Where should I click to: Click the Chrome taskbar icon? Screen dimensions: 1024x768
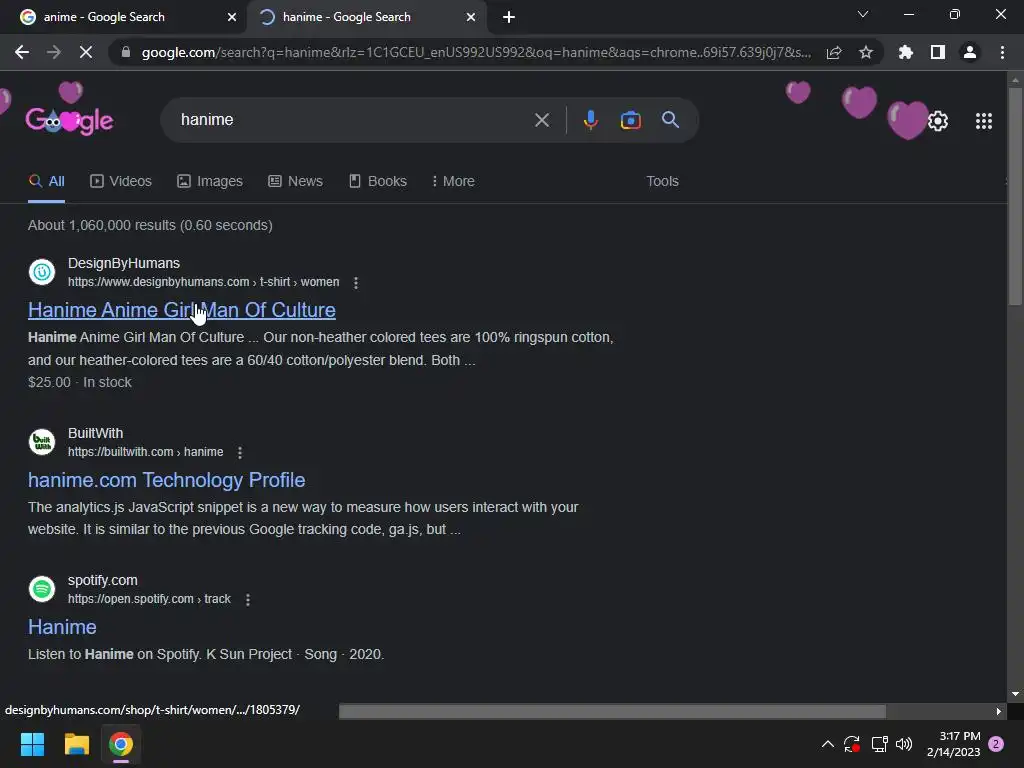(x=121, y=744)
